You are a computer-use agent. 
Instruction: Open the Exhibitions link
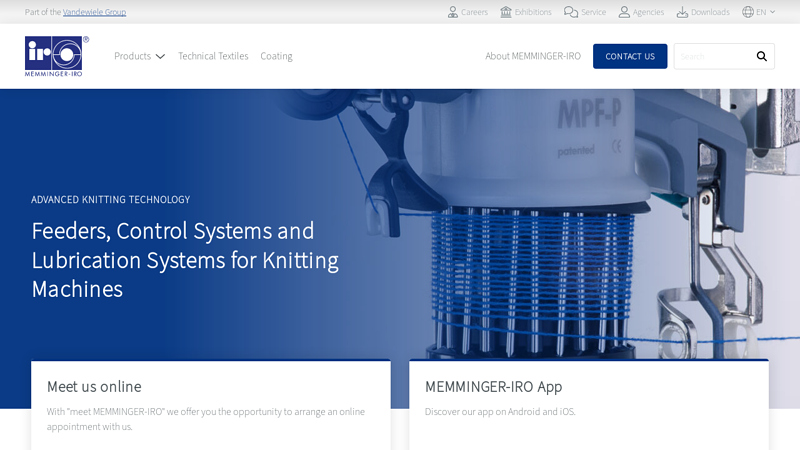[x=526, y=12]
